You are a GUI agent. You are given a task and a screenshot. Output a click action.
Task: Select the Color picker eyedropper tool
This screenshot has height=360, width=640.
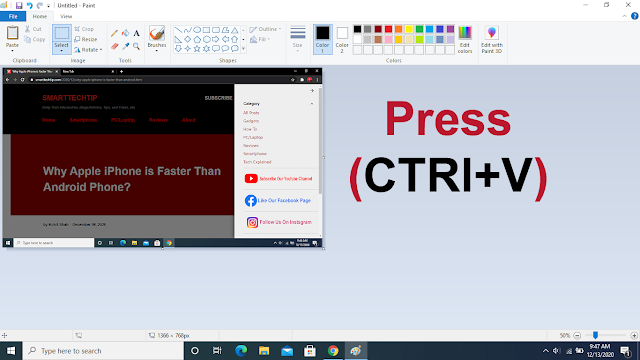pos(125,47)
